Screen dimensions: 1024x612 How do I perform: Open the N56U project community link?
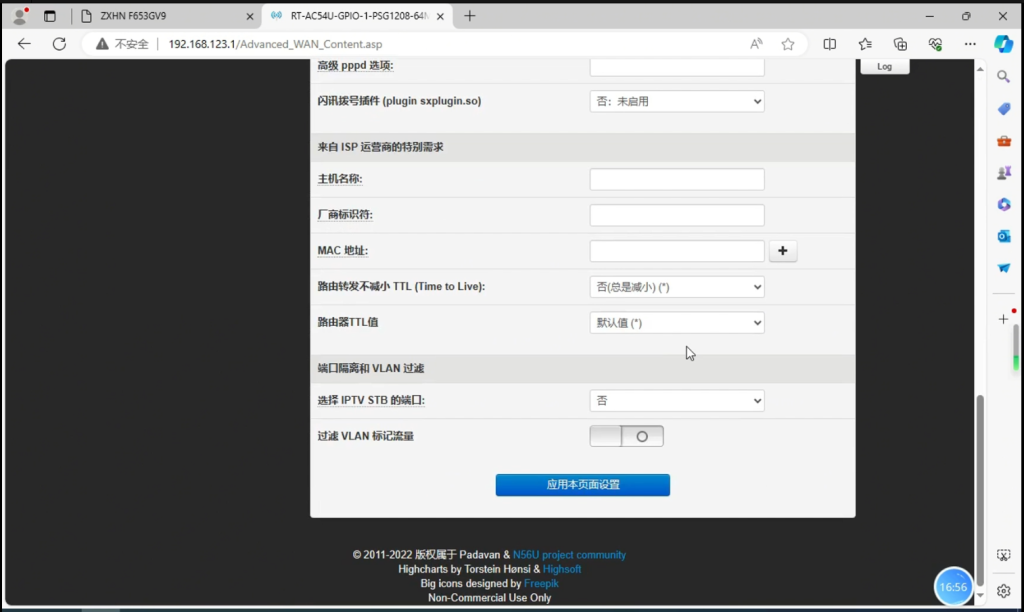click(569, 555)
